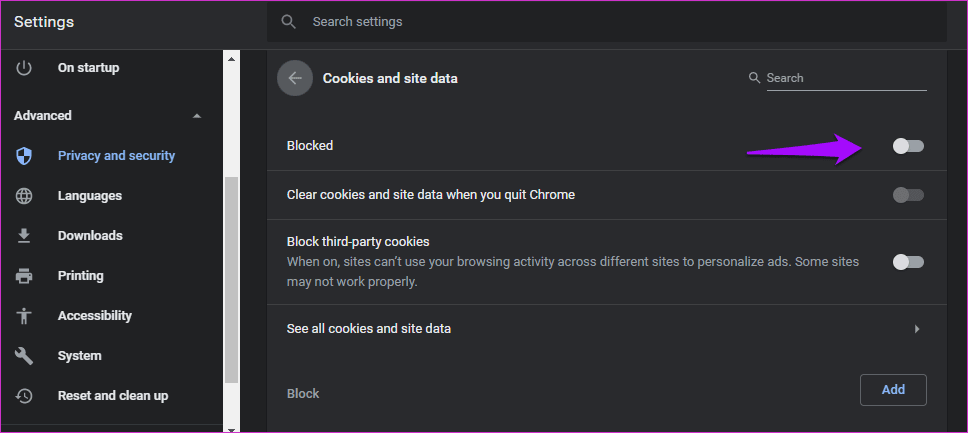Viewport: 968px width, 433px height.
Task: Collapse the Advanced section arrow
Action: pyautogui.click(x=197, y=116)
